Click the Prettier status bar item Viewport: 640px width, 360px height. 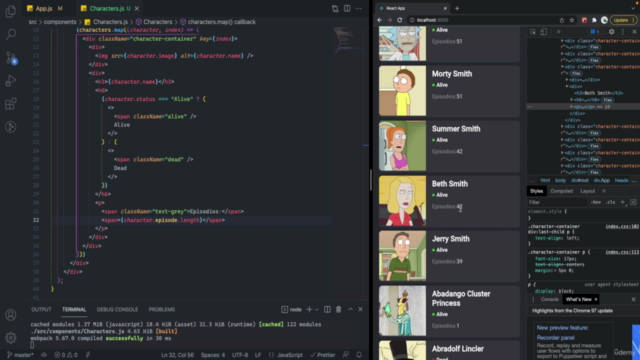click(322, 355)
